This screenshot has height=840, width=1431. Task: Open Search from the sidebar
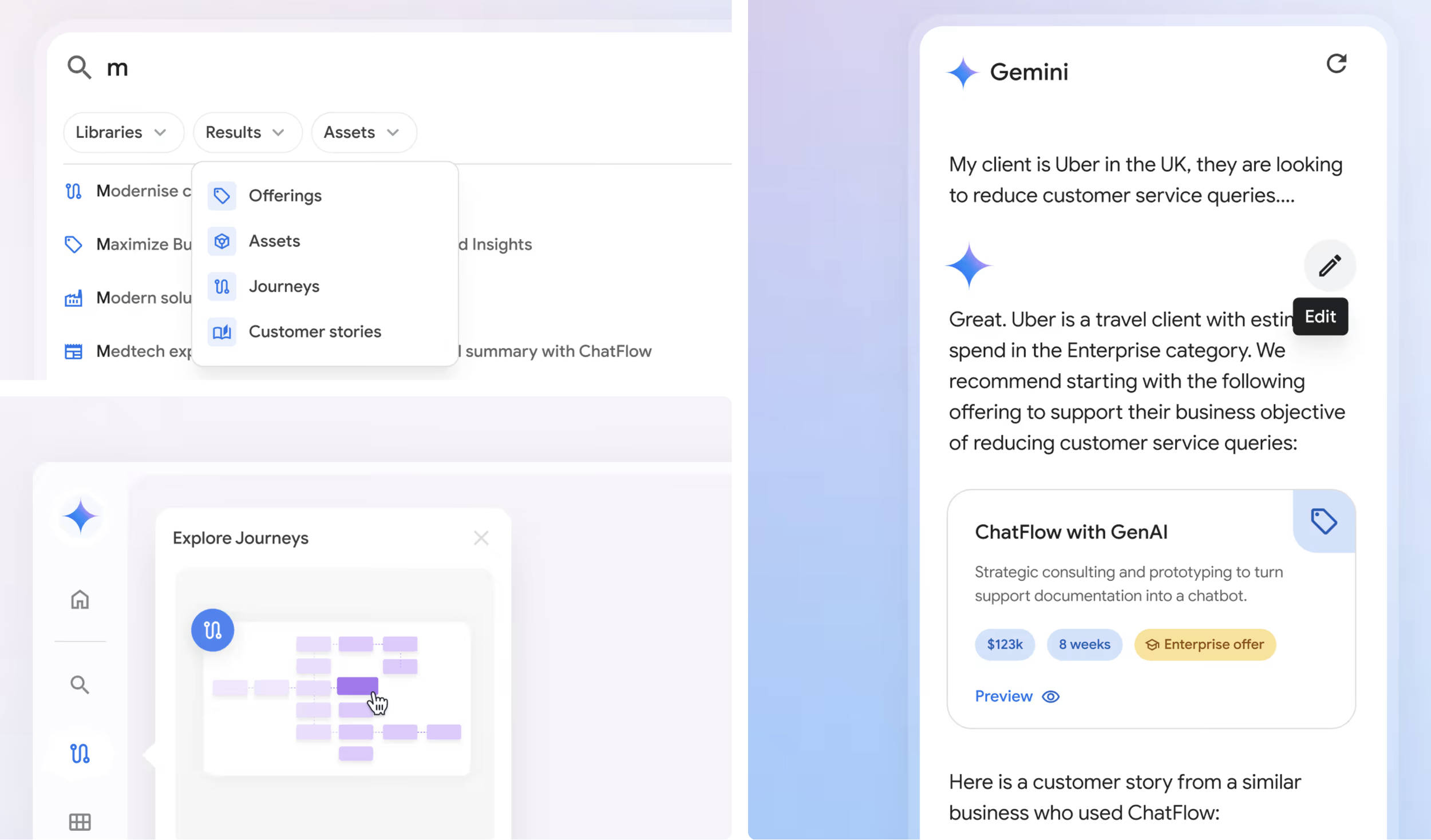click(80, 684)
